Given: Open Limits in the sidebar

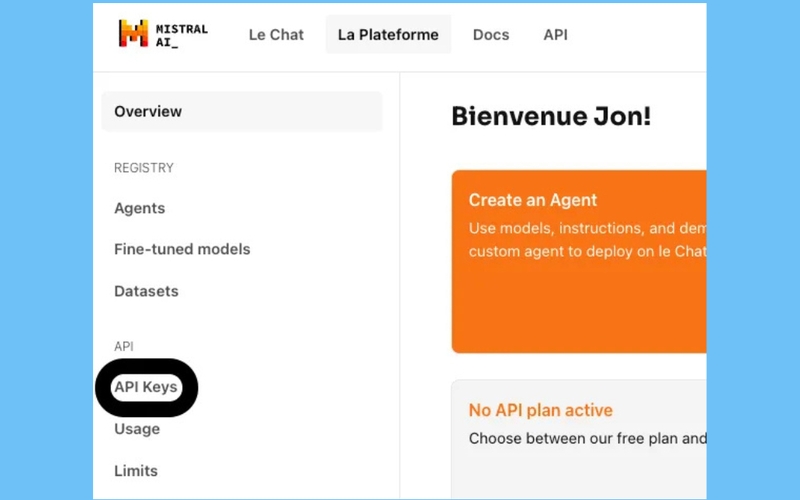Looking at the screenshot, I should (136, 470).
